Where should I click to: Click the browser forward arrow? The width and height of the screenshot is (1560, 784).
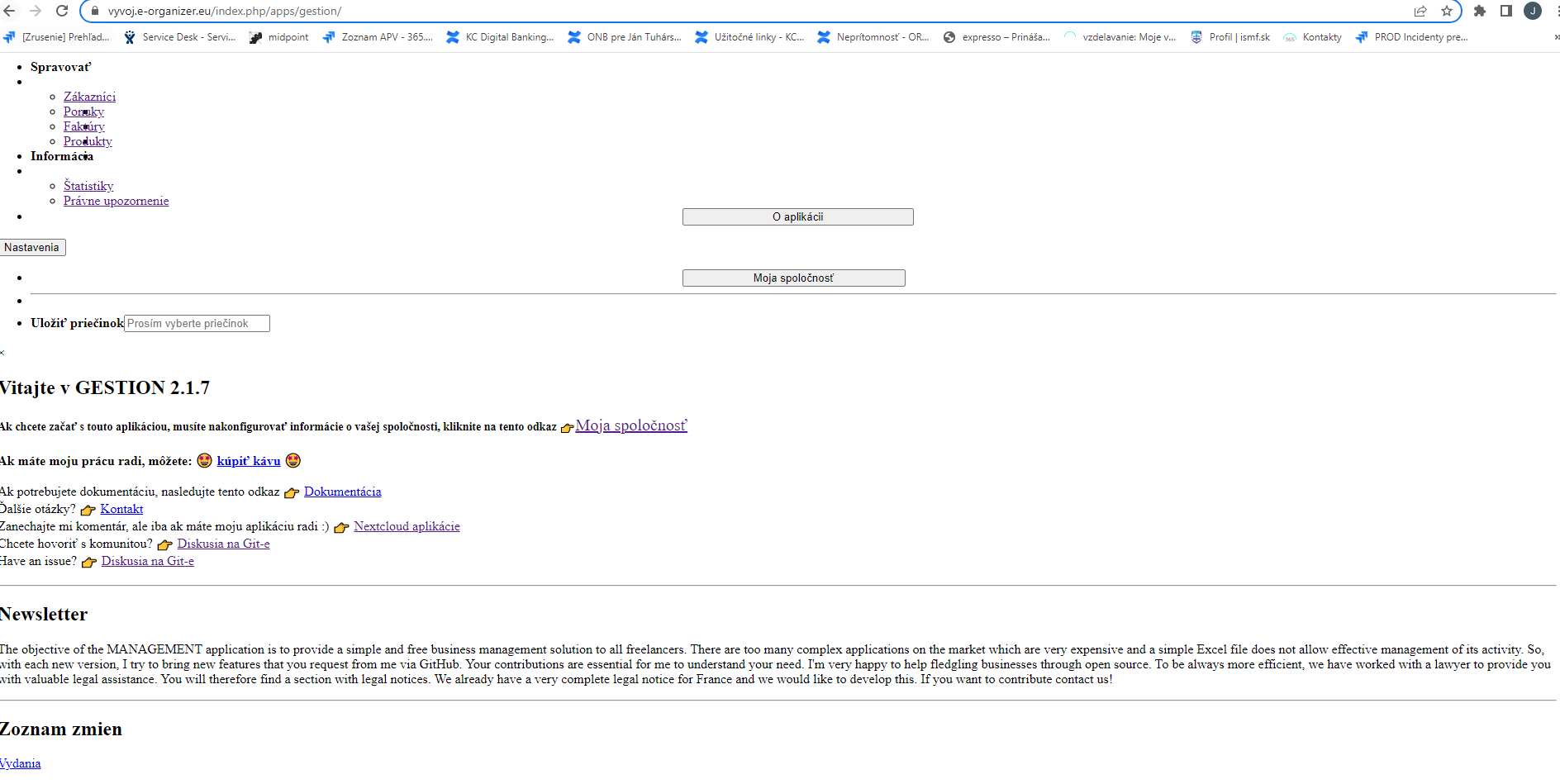pos(36,11)
